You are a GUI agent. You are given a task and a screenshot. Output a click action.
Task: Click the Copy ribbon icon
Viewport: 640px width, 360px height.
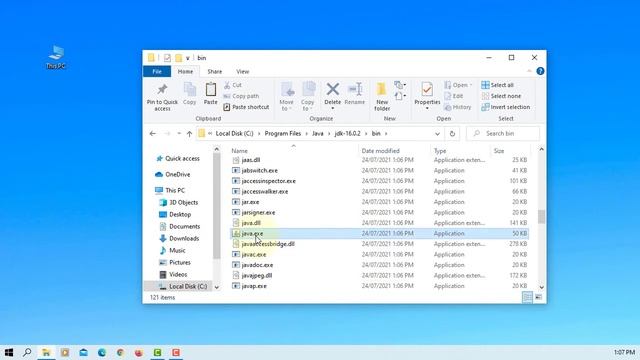coord(190,89)
